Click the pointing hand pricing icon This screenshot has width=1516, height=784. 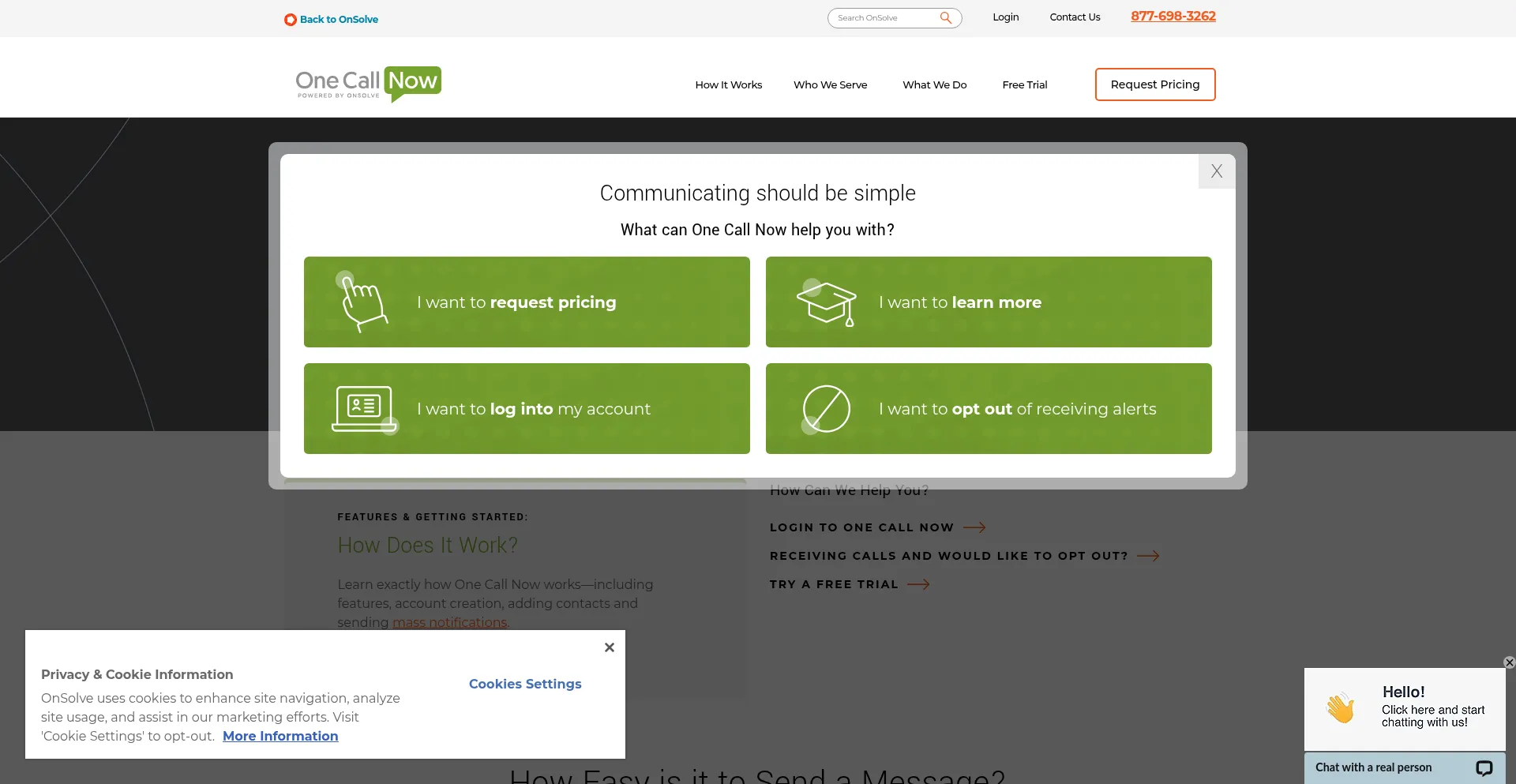[x=363, y=302]
